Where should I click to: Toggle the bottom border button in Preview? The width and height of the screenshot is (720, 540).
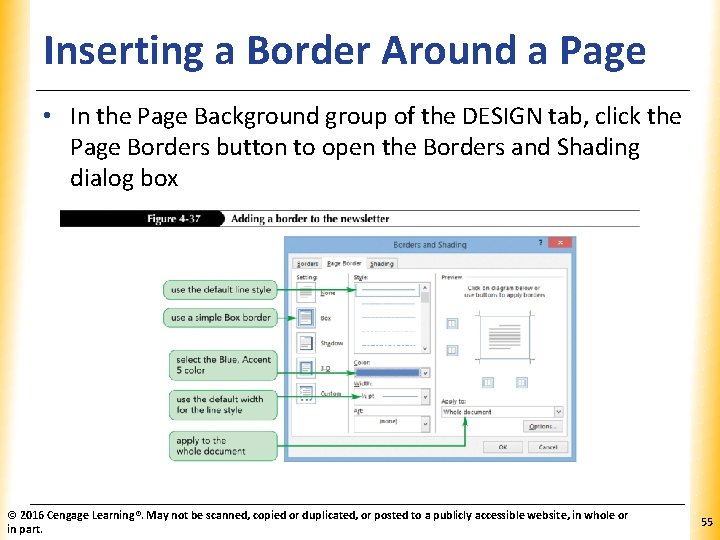click(452, 350)
